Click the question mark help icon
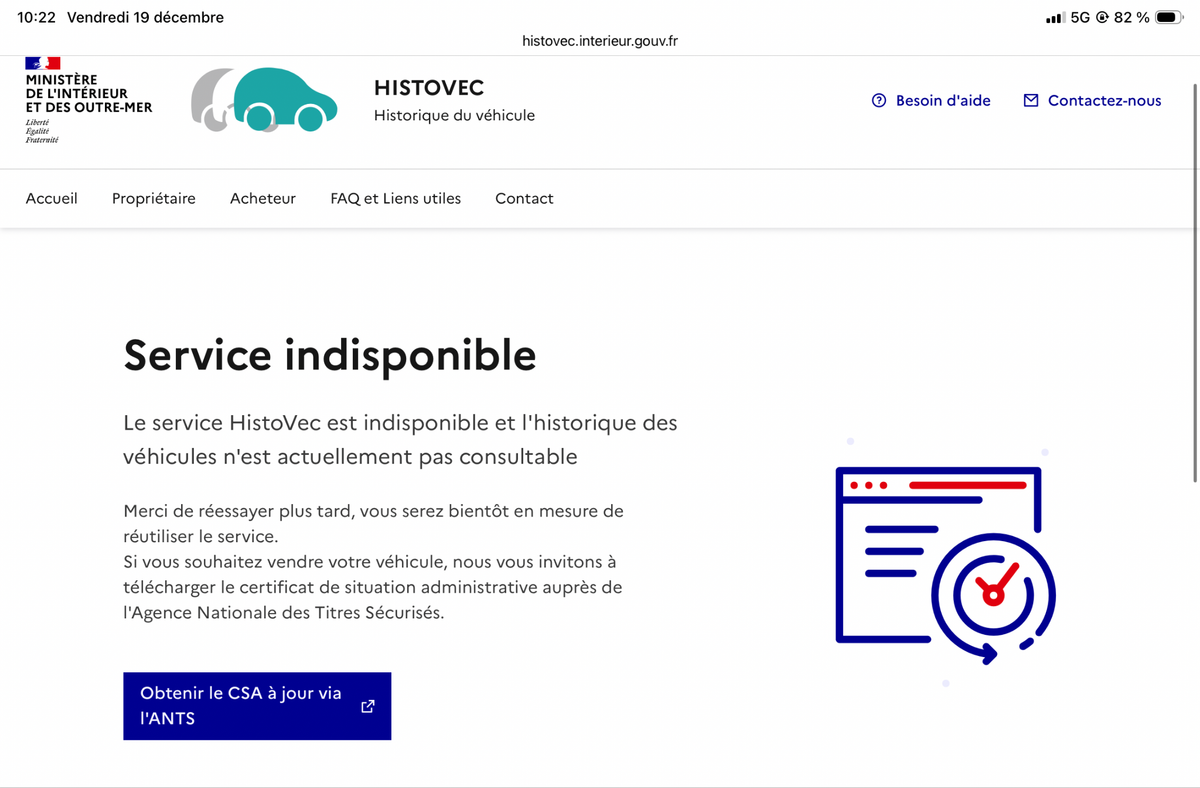This screenshot has width=1200, height=788. 879,100
